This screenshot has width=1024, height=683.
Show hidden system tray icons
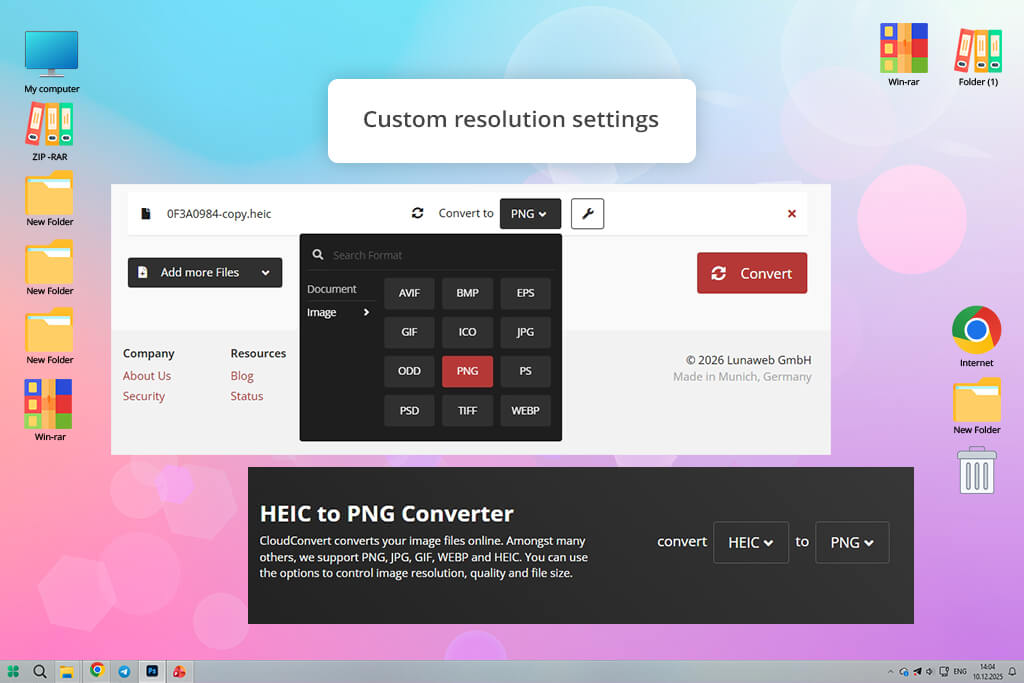click(x=890, y=672)
